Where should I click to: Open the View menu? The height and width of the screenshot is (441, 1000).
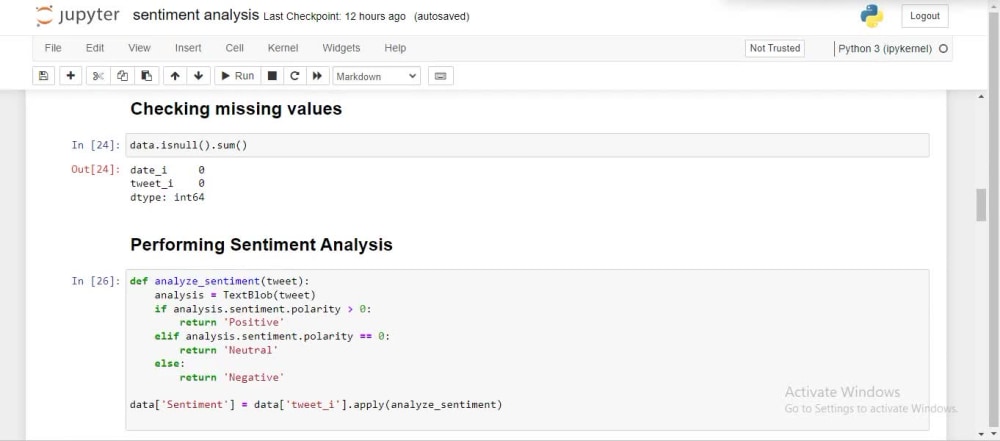pyautogui.click(x=139, y=48)
